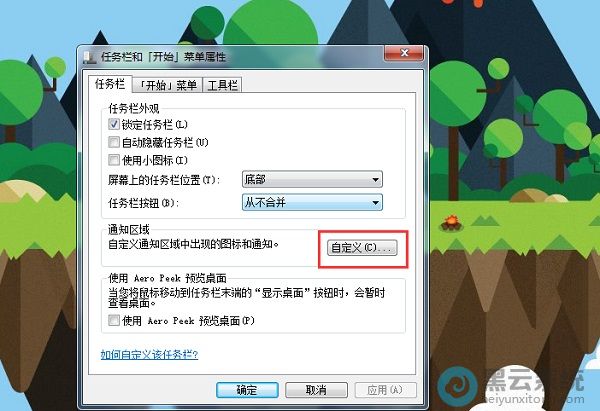Click the 应用(A) button
The image size is (600, 411).
(385, 390)
